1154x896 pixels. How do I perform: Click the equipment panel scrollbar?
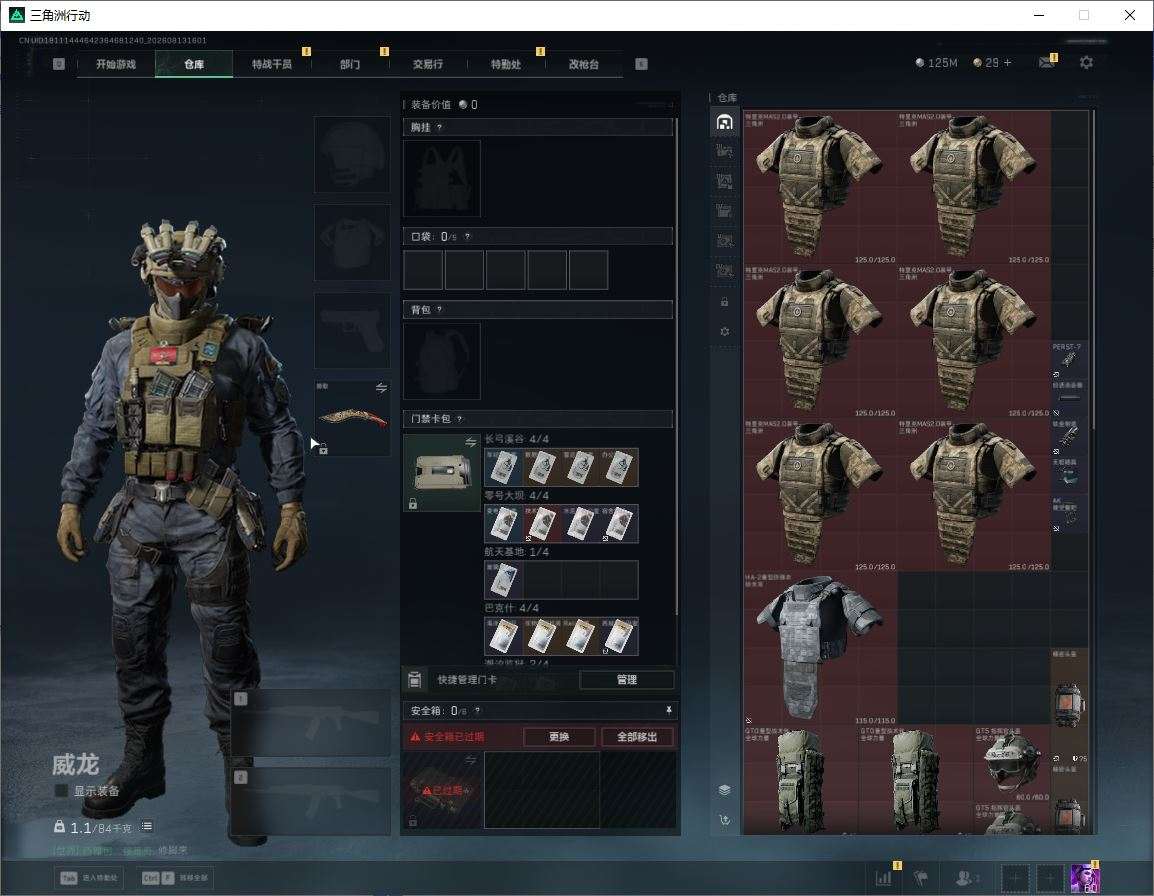[676, 366]
